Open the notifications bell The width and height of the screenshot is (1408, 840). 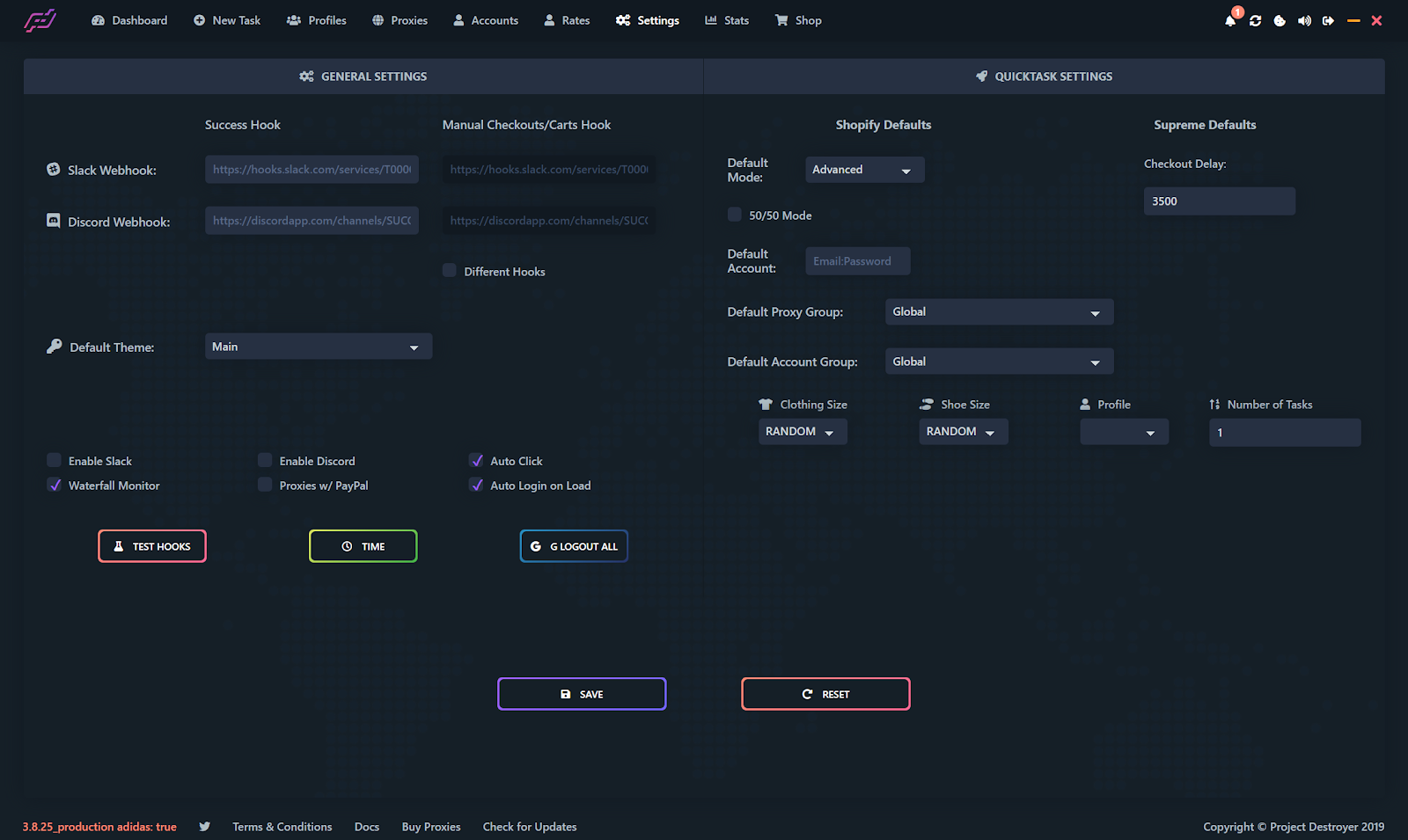[x=1229, y=21]
